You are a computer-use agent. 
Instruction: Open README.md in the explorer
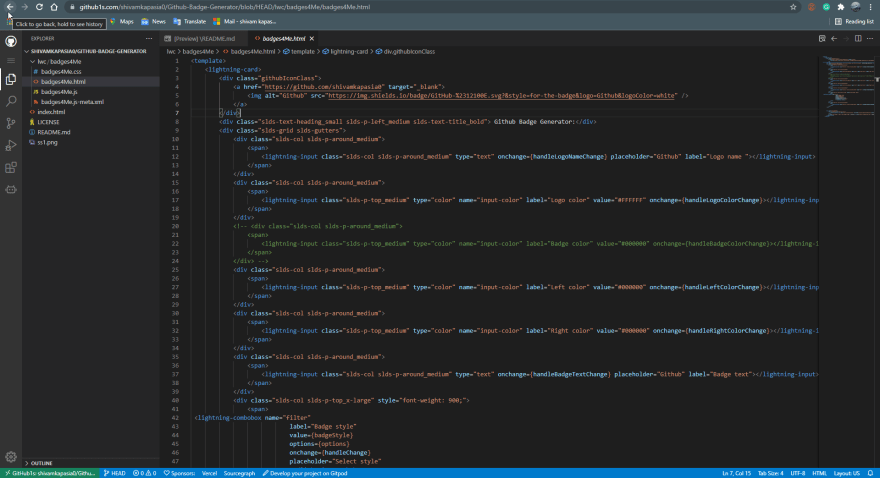[x=54, y=132]
